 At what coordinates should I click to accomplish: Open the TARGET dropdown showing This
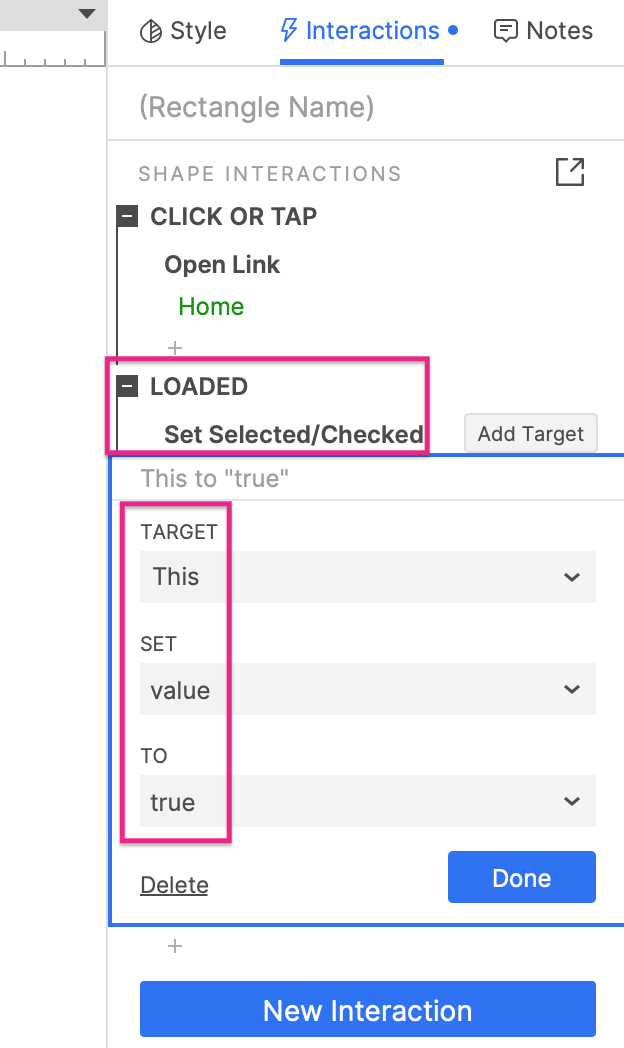pos(367,577)
